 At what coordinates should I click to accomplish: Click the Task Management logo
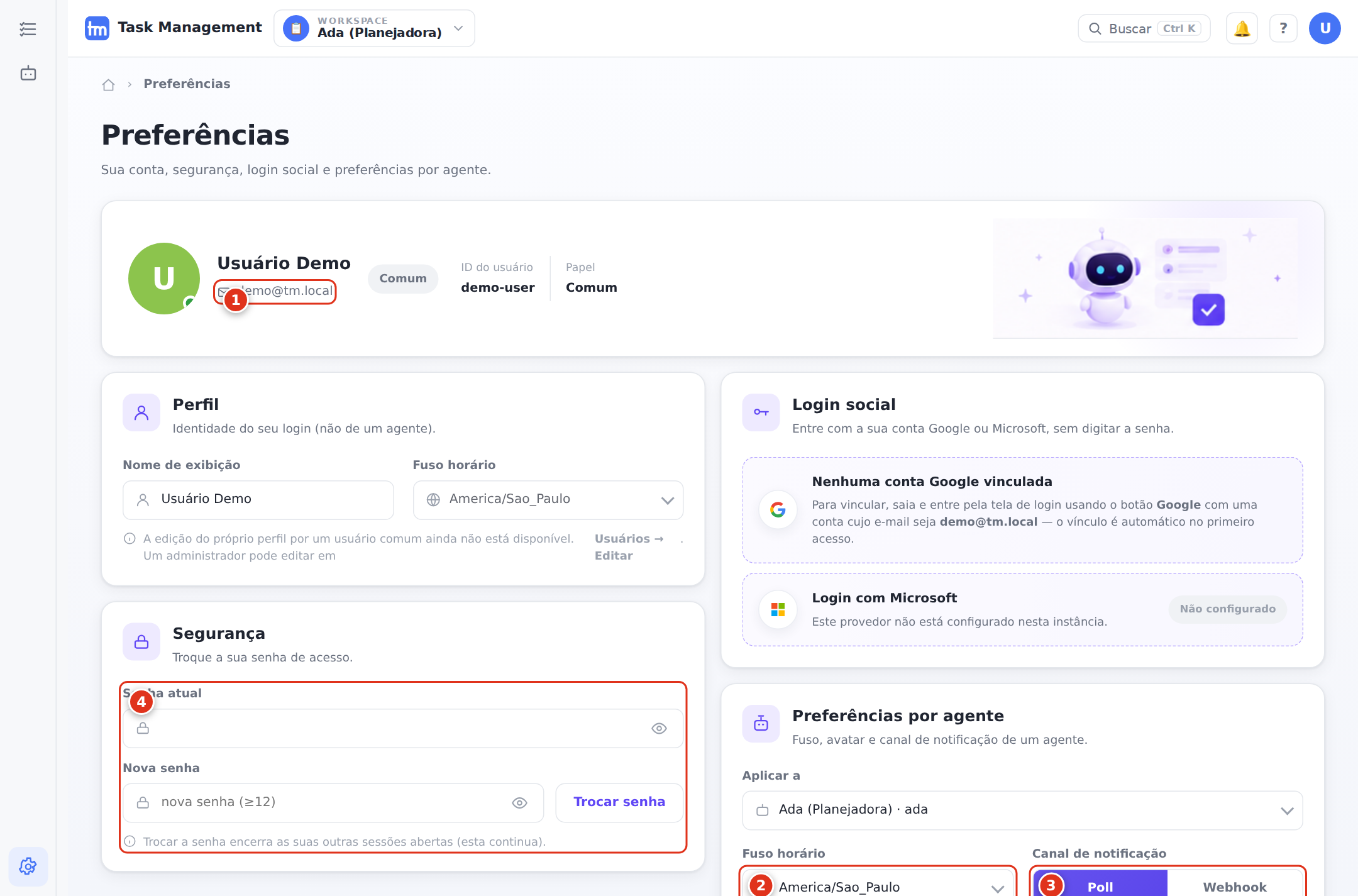tap(173, 28)
